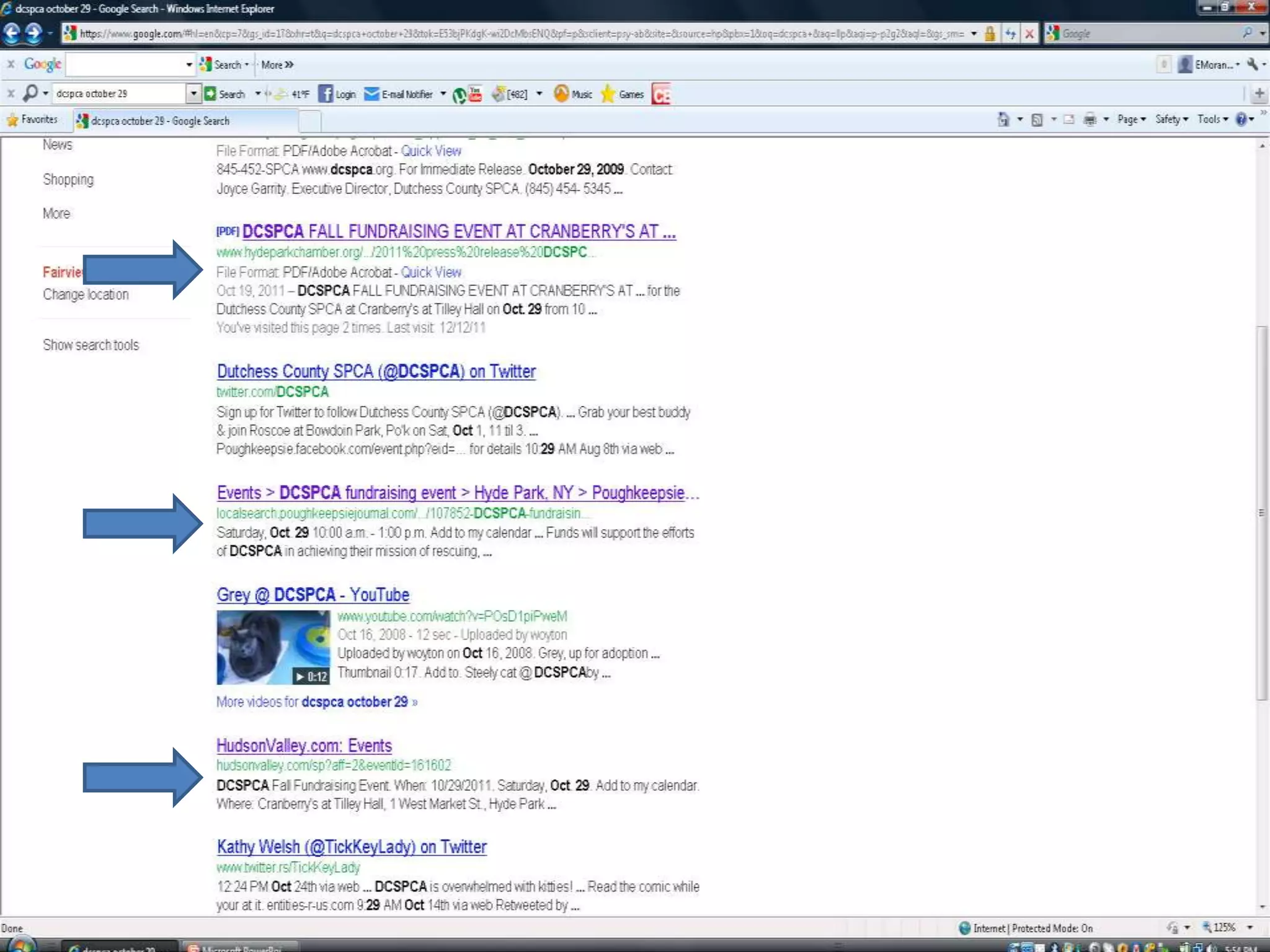Open the Google toolbar wrench settings
Image resolution: width=1270 pixels, height=952 pixels.
tap(1252, 64)
